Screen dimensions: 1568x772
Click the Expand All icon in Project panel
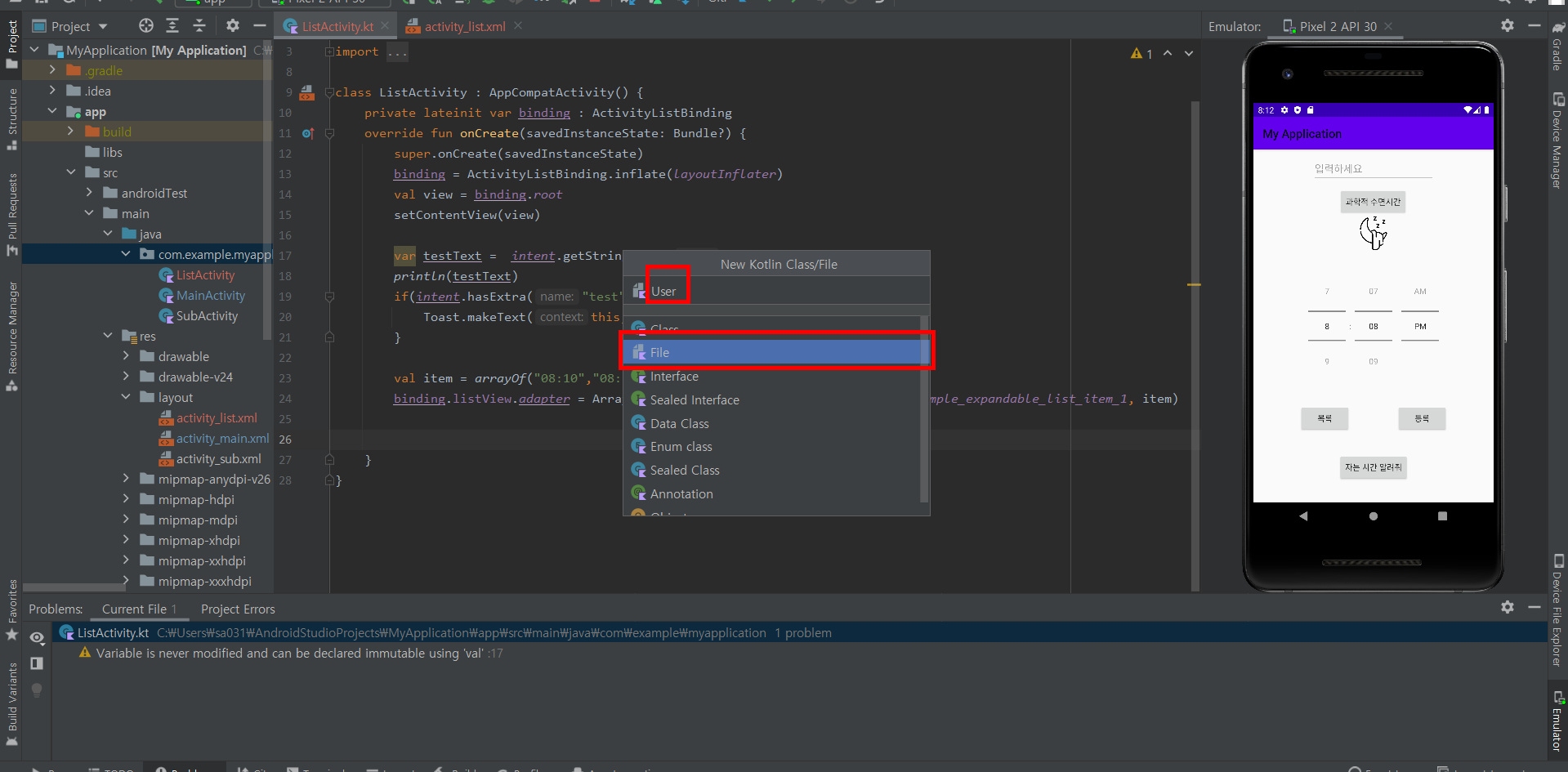tap(172, 26)
